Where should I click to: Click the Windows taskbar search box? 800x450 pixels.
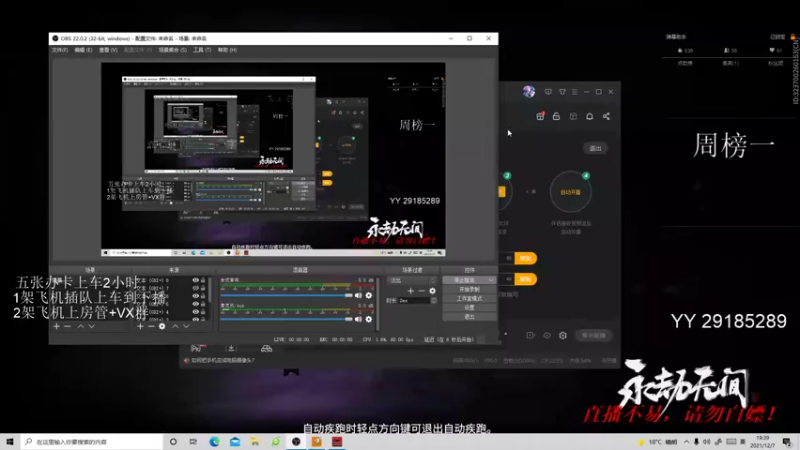pos(92,441)
